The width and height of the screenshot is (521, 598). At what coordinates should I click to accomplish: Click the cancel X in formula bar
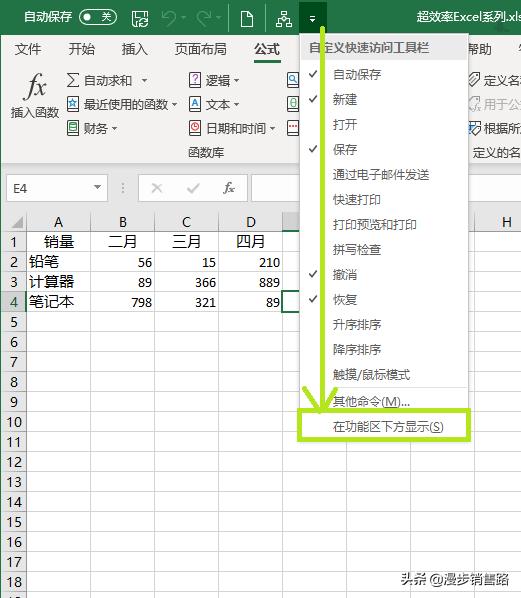point(157,188)
